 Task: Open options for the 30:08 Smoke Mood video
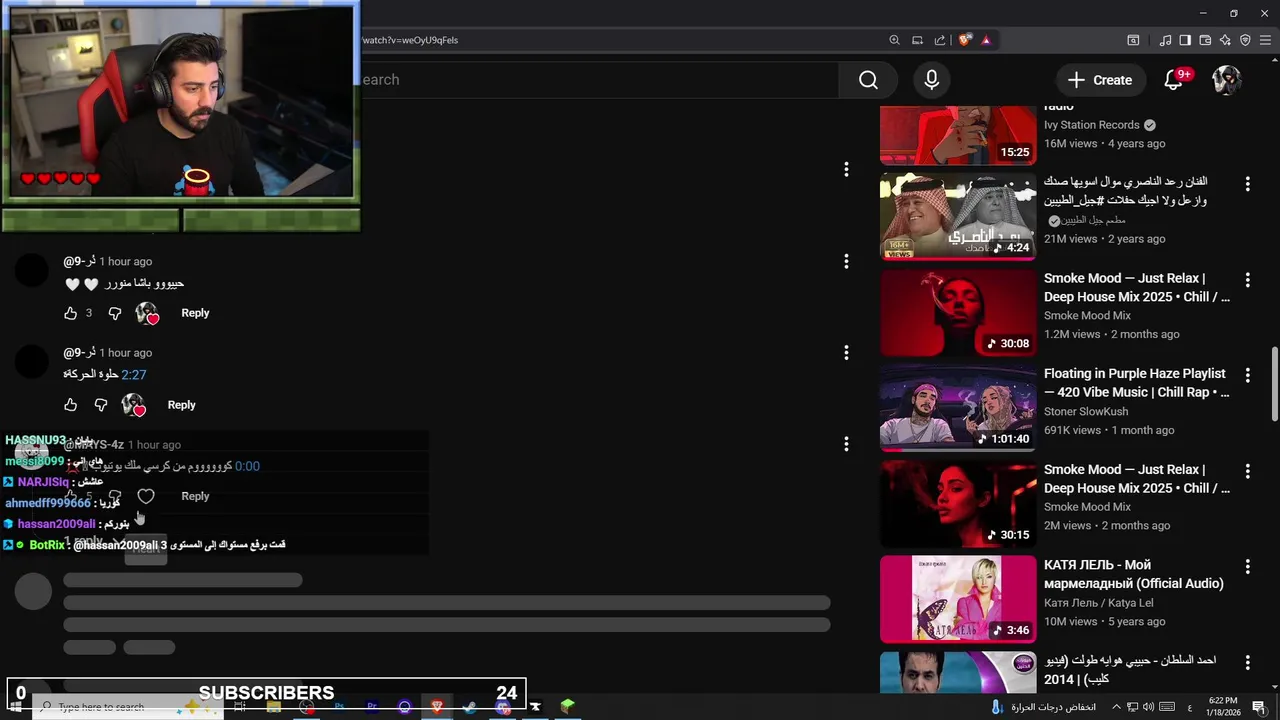[1247, 279]
